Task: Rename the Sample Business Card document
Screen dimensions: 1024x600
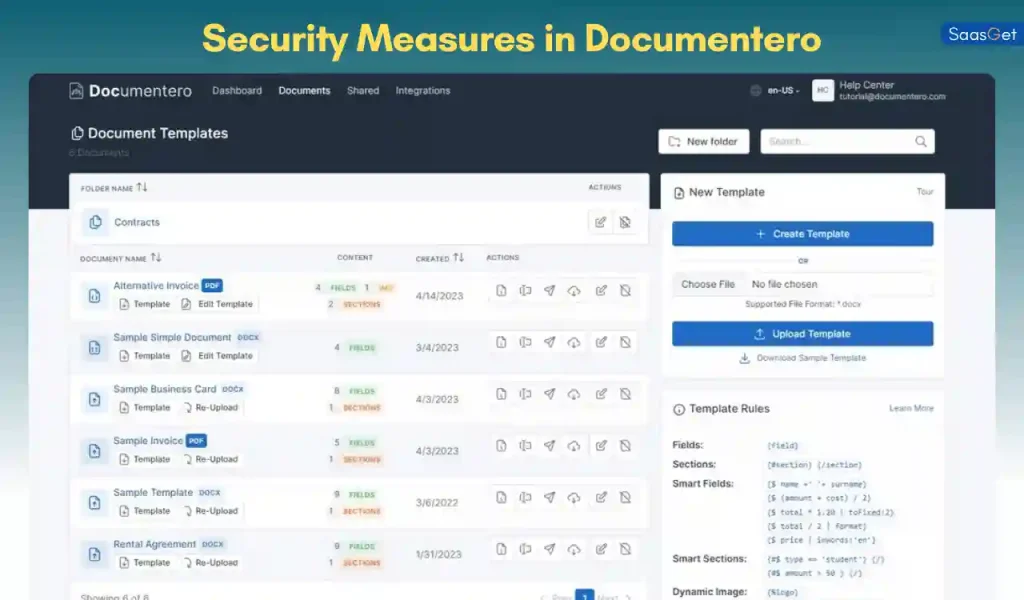Action: [x=525, y=394]
